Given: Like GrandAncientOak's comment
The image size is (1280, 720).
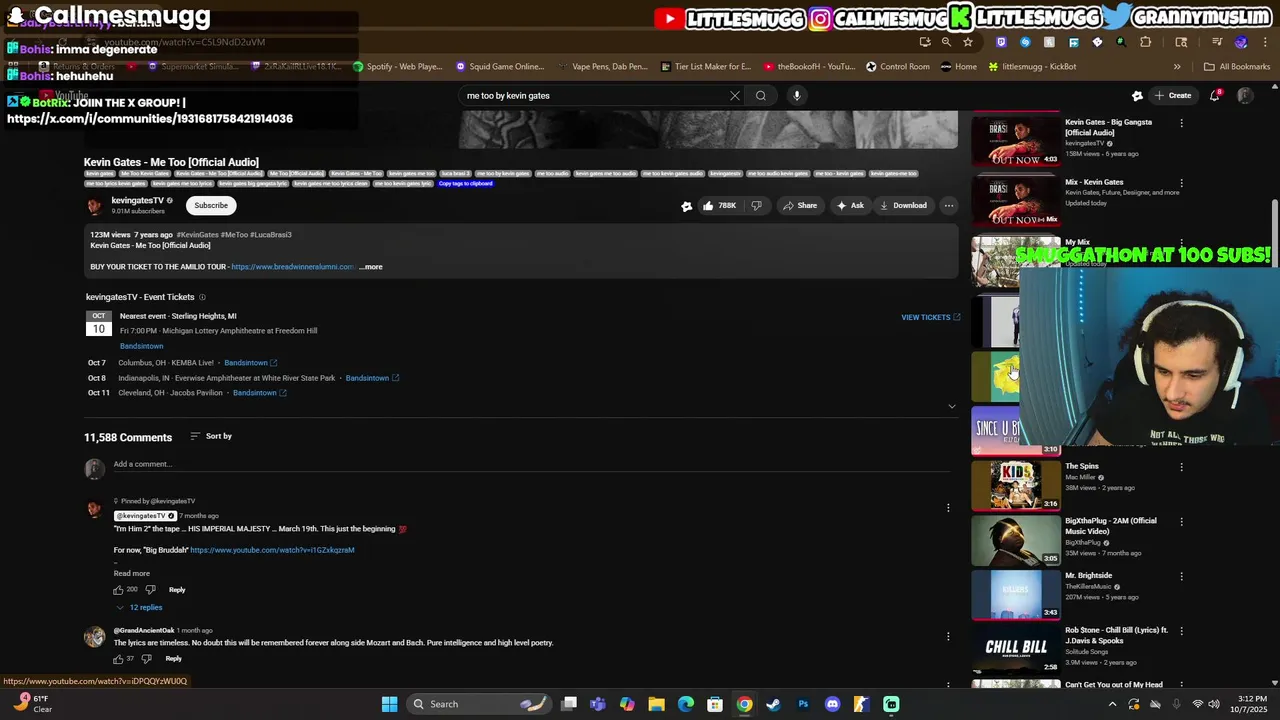Looking at the screenshot, I should 118,659.
